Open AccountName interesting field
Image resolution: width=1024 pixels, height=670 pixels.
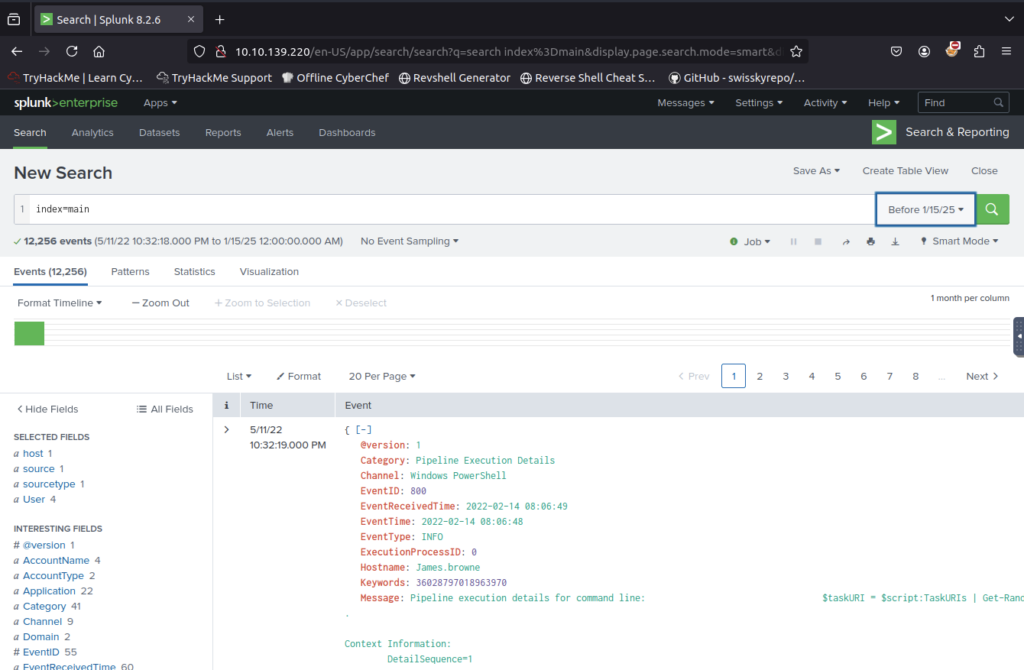coord(56,560)
